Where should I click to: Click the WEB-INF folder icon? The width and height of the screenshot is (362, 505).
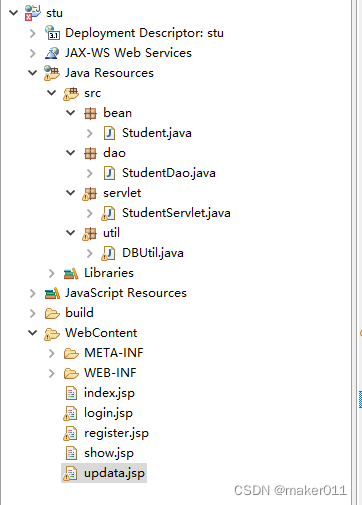point(71,373)
